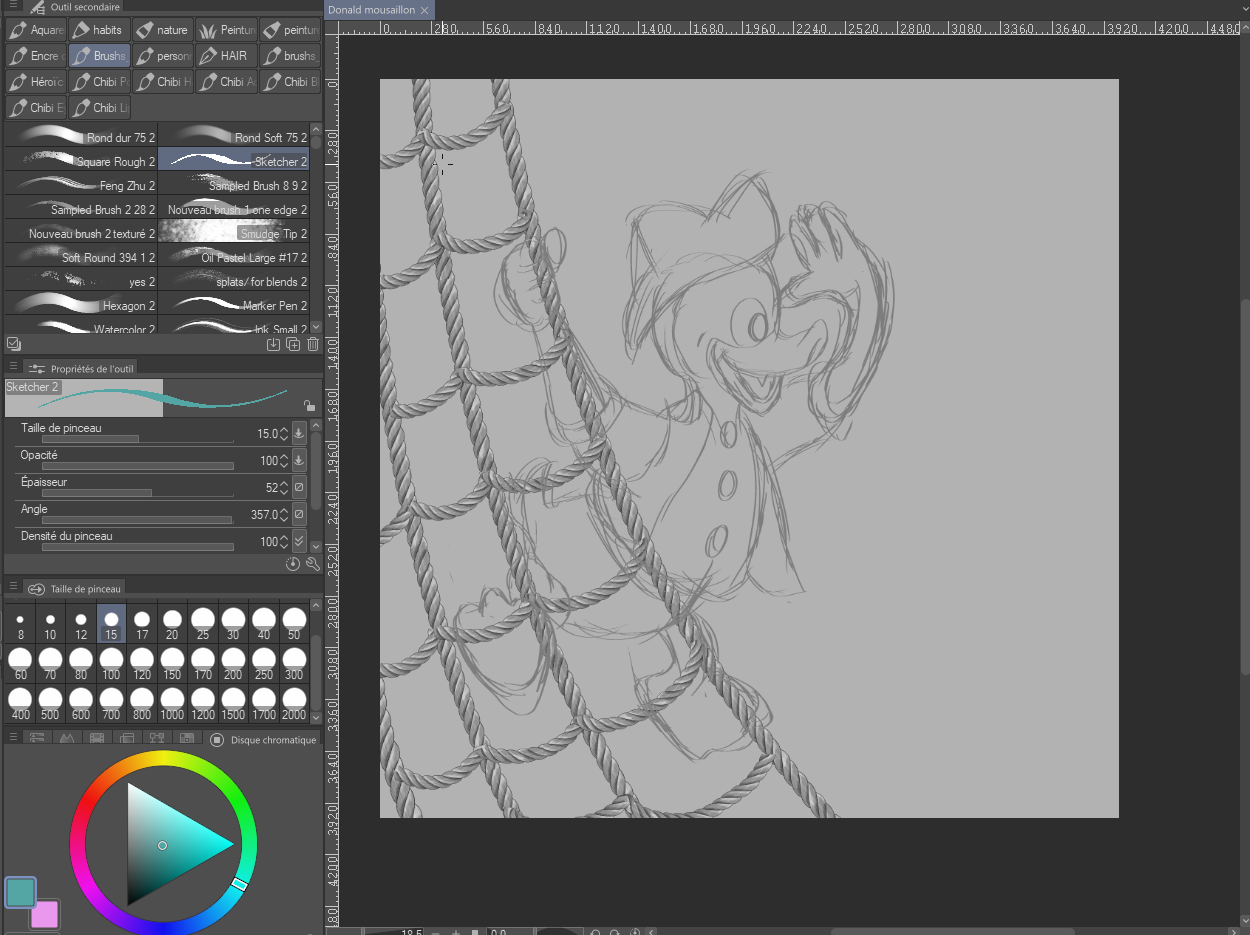Select the Smudge Tip 2 brush
The height and width of the screenshot is (935, 1250).
[x=233, y=233]
